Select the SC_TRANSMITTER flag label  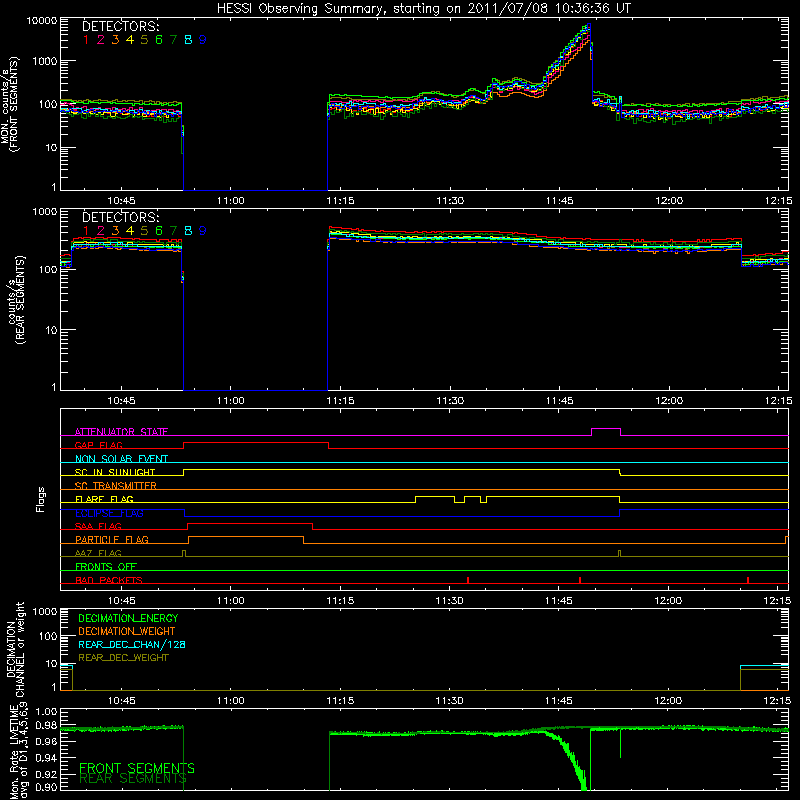[x=115, y=485]
